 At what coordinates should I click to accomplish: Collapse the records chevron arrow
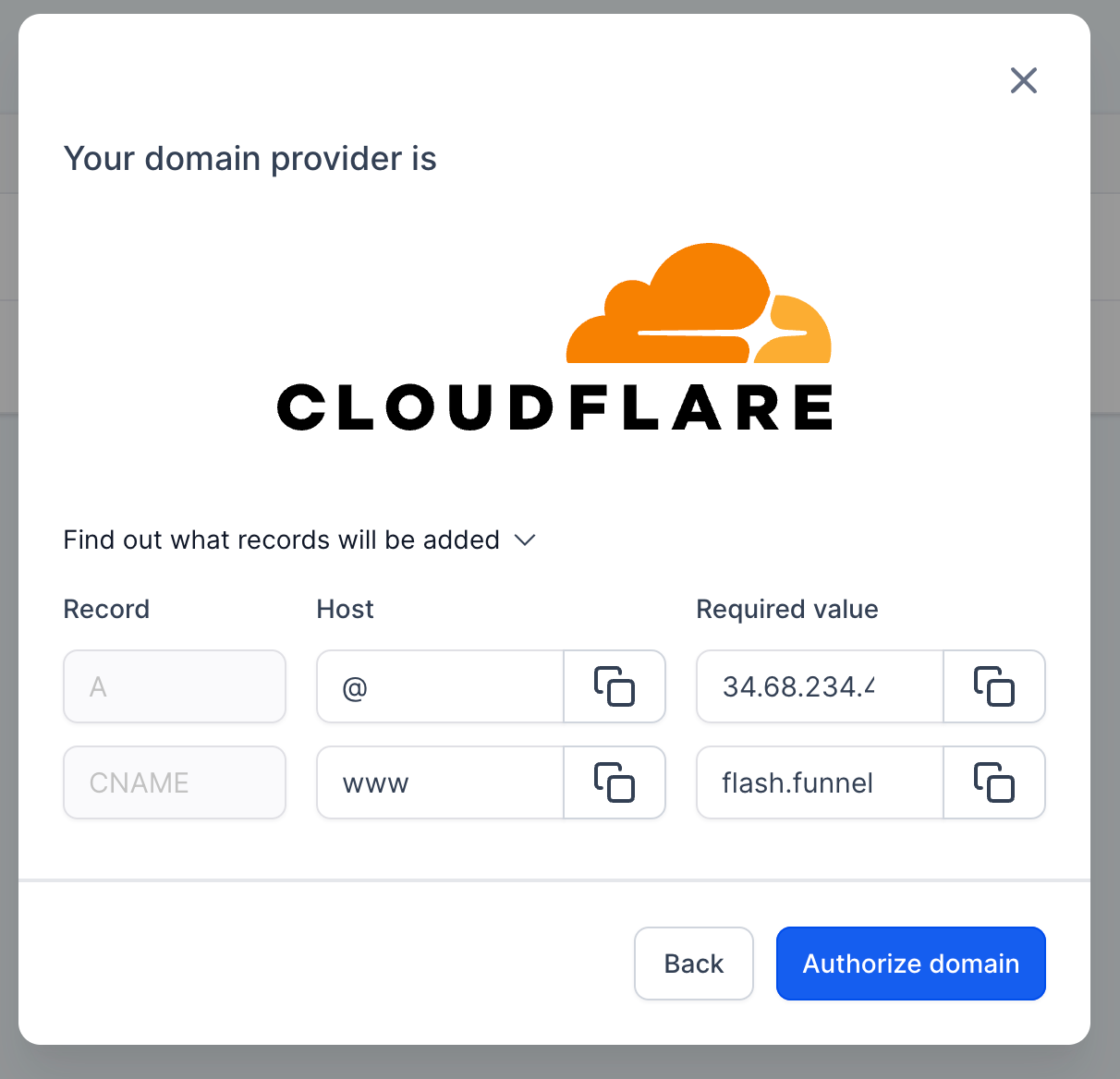coord(525,539)
